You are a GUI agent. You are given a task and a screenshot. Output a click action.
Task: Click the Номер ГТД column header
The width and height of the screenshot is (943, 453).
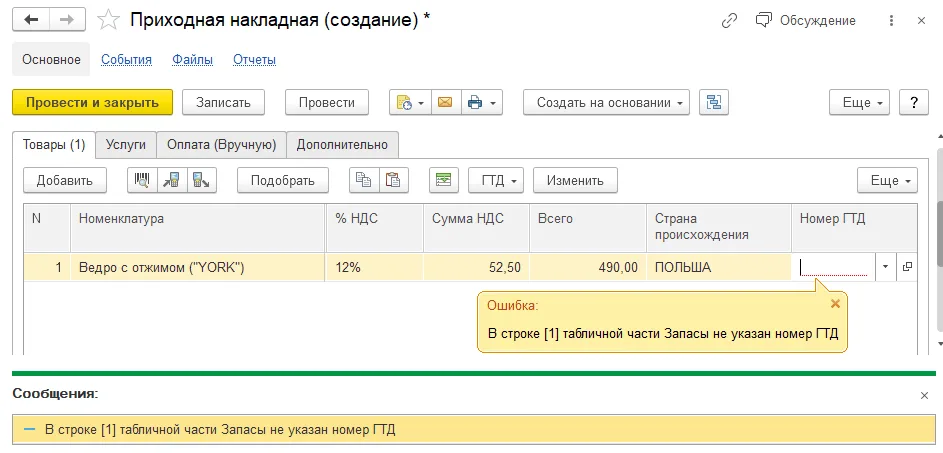tap(855, 227)
